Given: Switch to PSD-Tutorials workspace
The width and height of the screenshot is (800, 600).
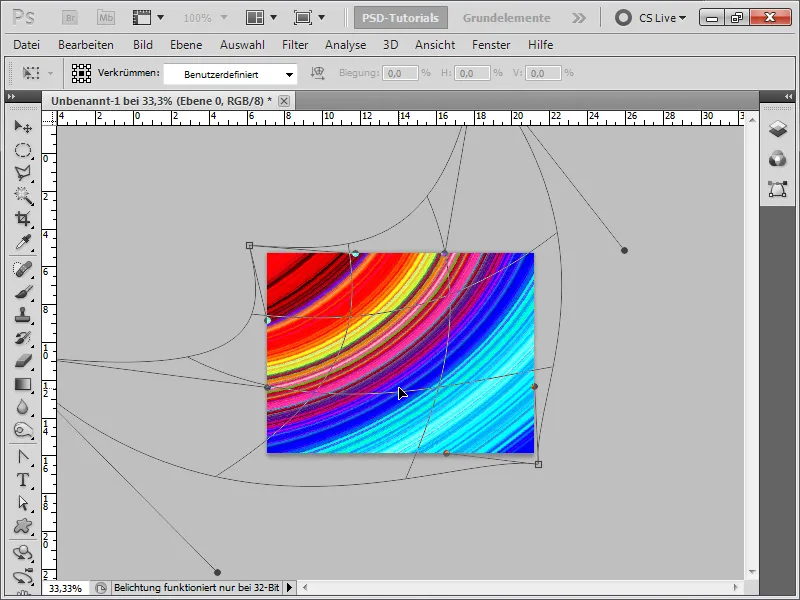Looking at the screenshot, I should click(401, 18).
